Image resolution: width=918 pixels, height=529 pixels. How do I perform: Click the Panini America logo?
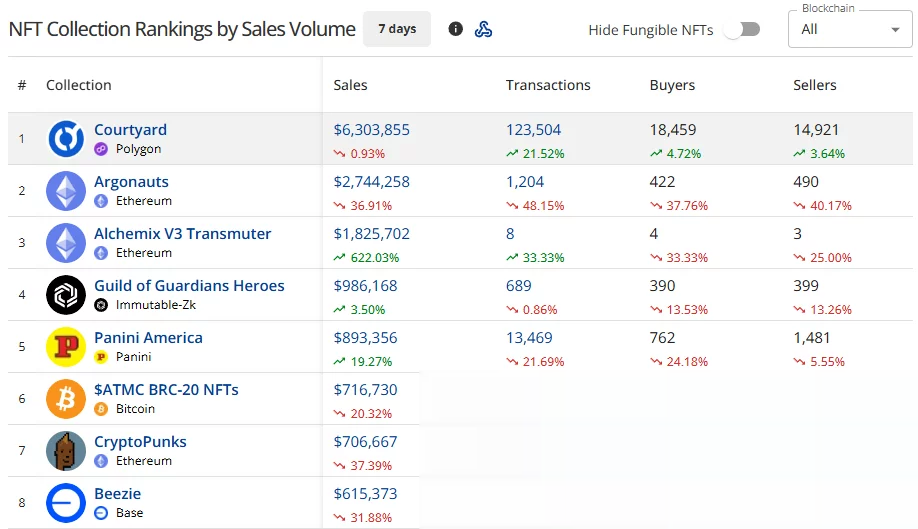[x=66, y=347]
